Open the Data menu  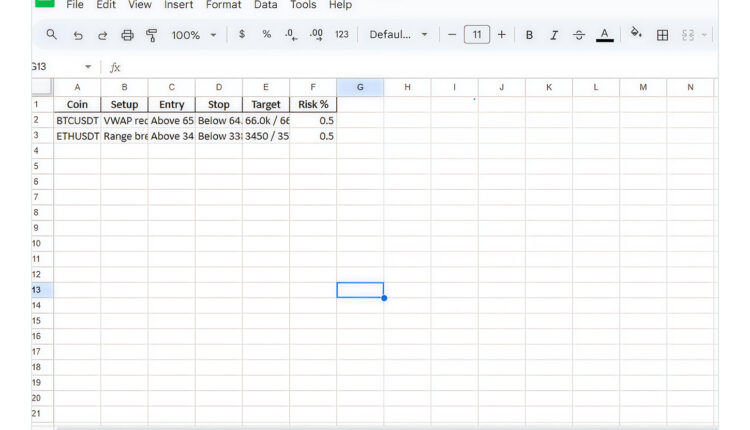click(265, 5)
